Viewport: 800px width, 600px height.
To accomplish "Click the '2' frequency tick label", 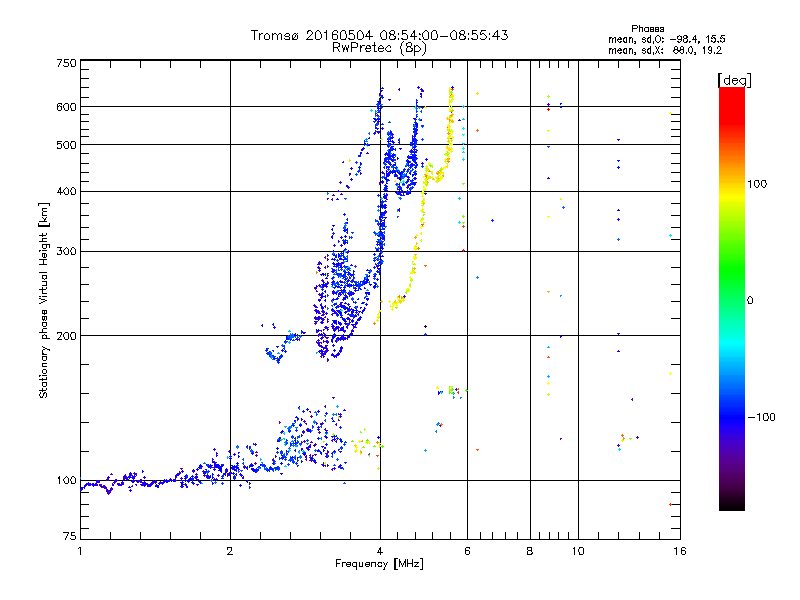I will 230,551.
